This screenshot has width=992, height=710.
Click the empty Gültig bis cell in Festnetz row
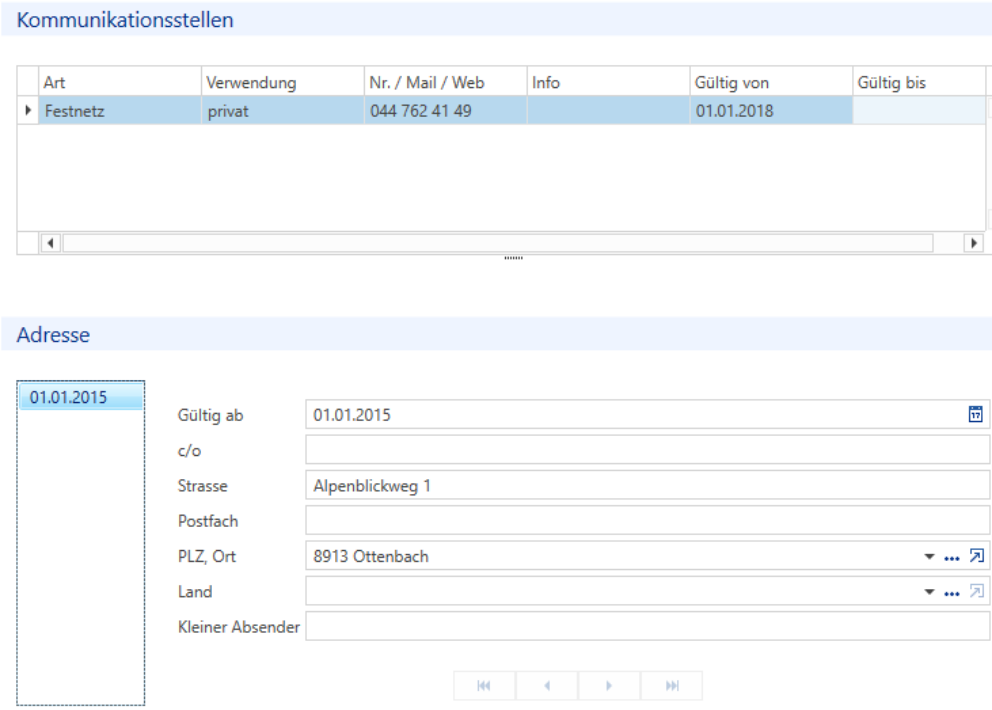click(919, 111)
